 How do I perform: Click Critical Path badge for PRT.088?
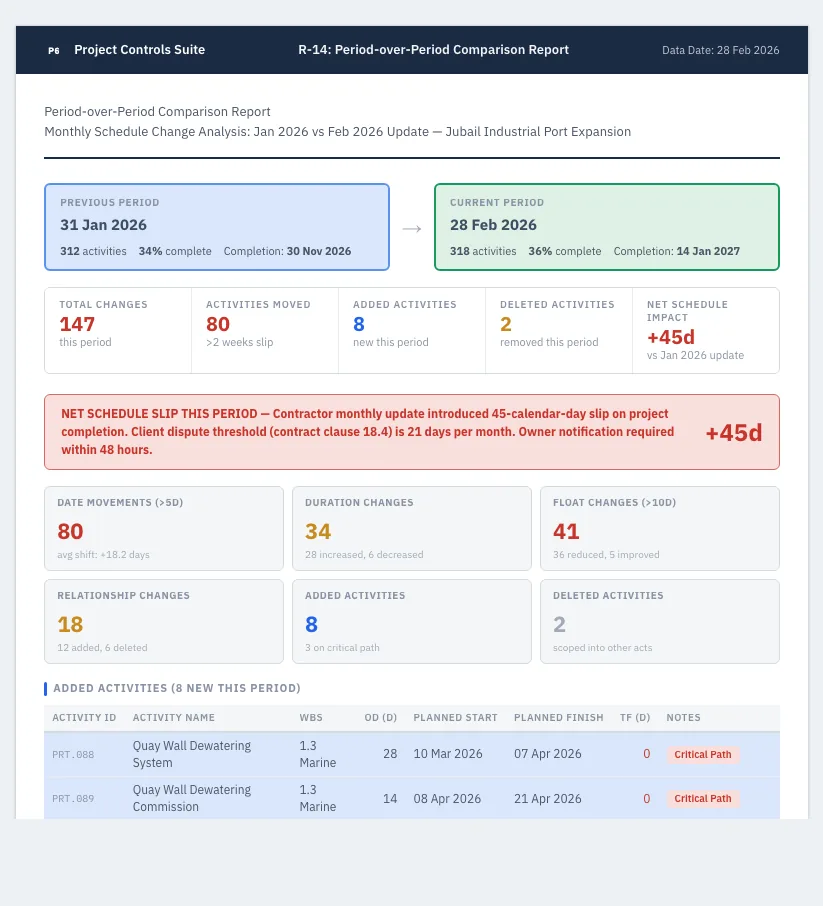coord(703,755)
